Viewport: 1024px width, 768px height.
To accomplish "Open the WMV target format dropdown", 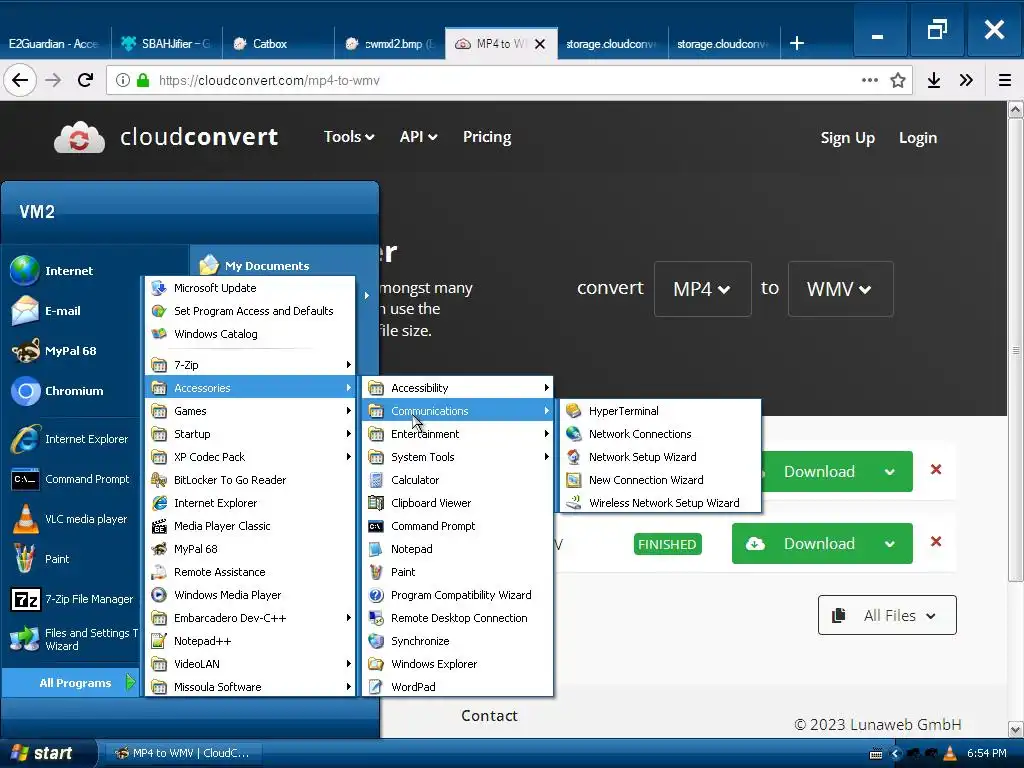I will 840,289.
